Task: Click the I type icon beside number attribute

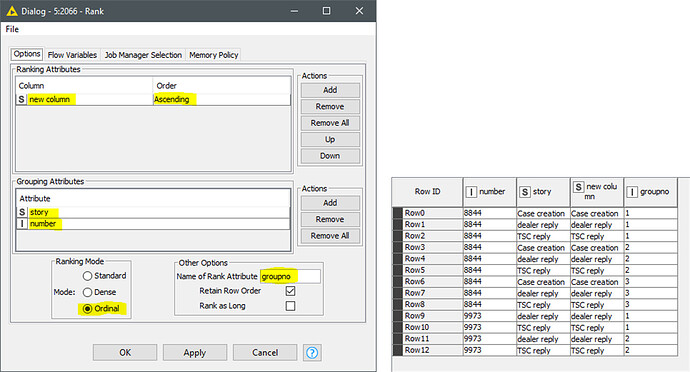Action: [x=22, y=224]
